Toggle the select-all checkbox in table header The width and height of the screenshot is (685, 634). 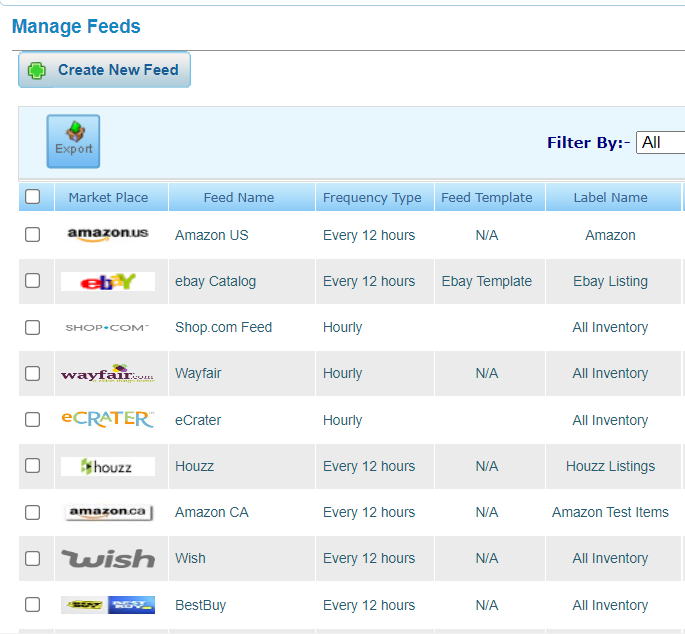click(x=32, y=197)
